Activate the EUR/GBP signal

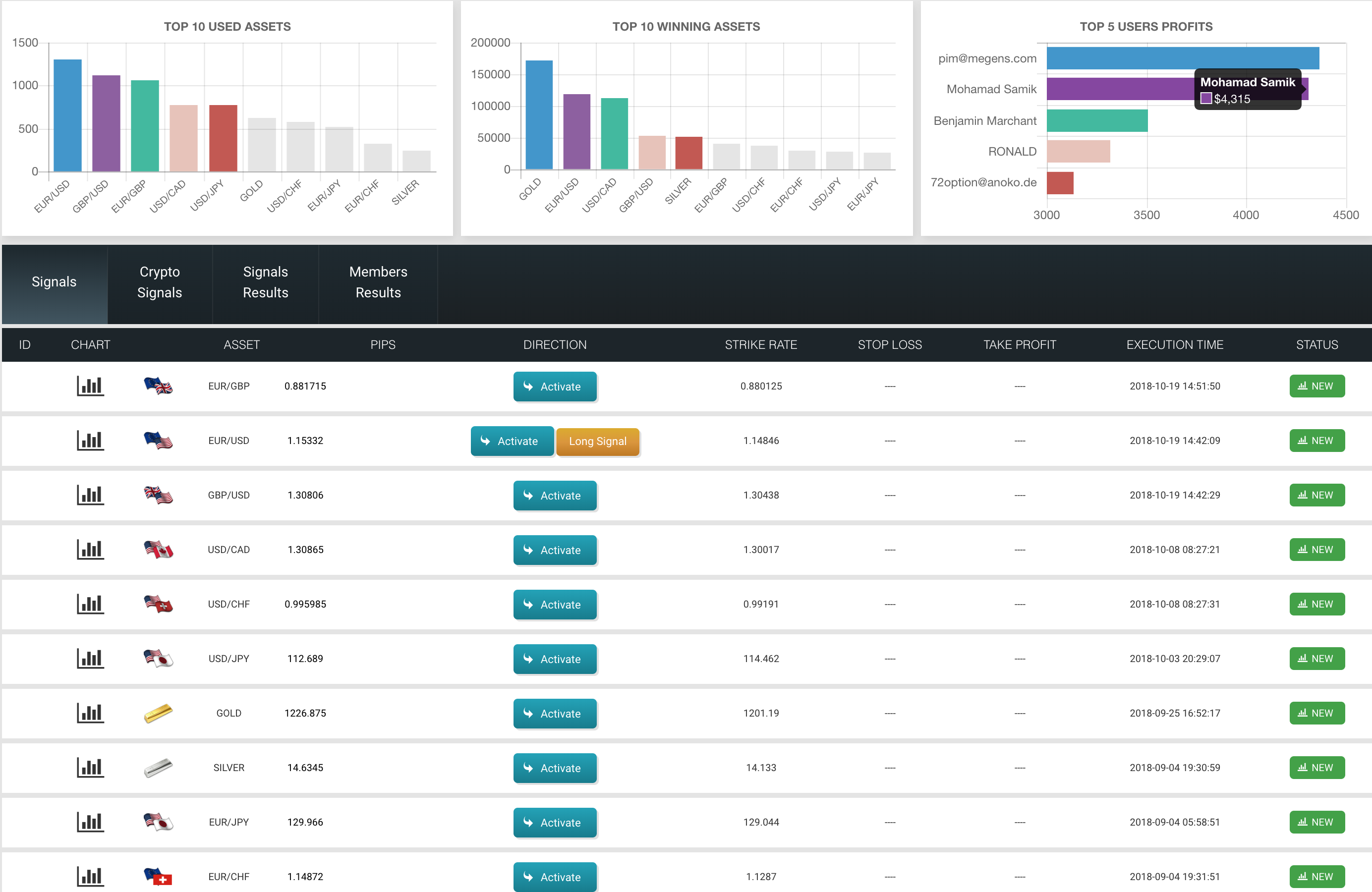click(555, 387)
